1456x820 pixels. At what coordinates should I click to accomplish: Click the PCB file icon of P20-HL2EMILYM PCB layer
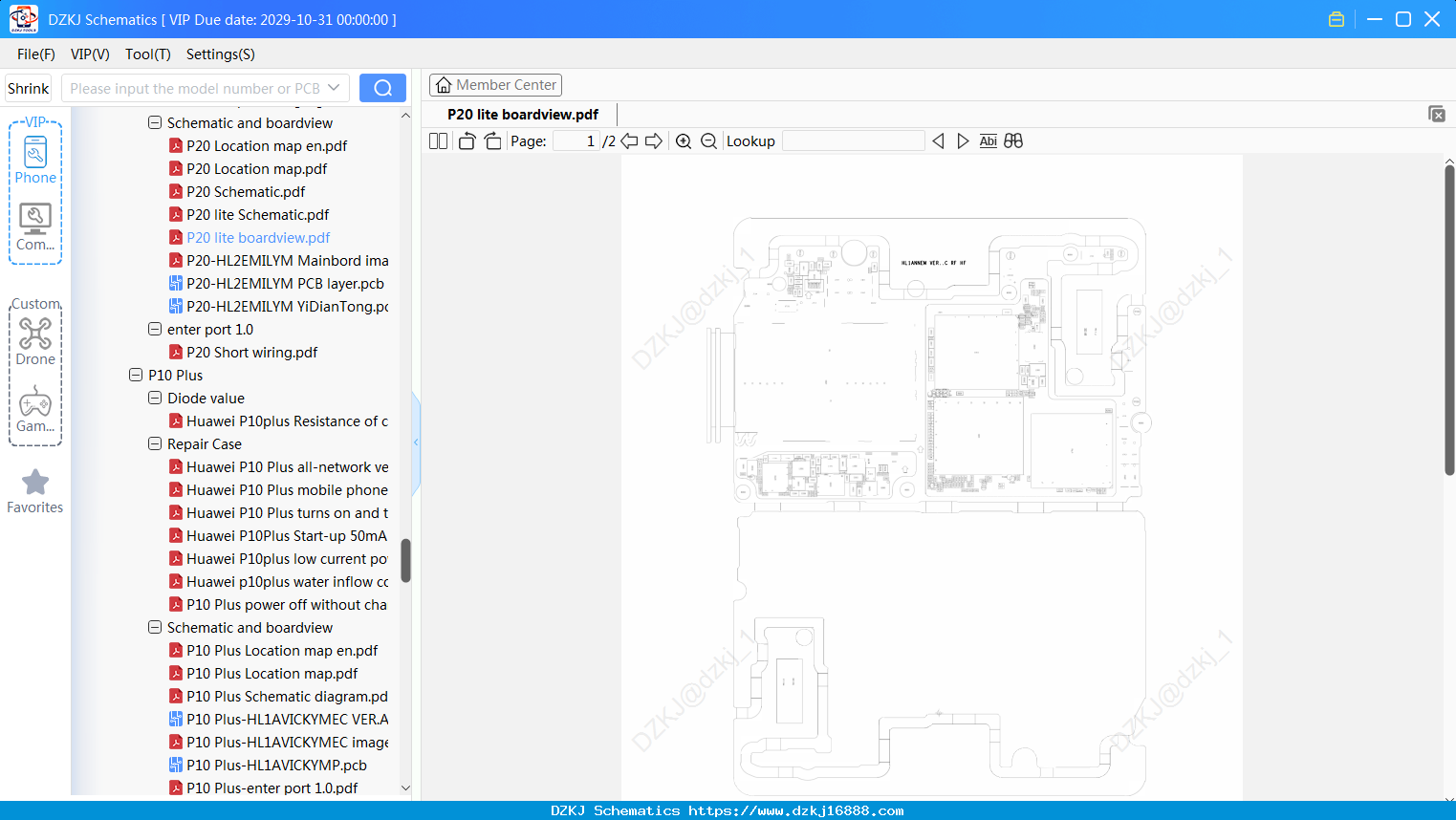[x=176, y=283]
